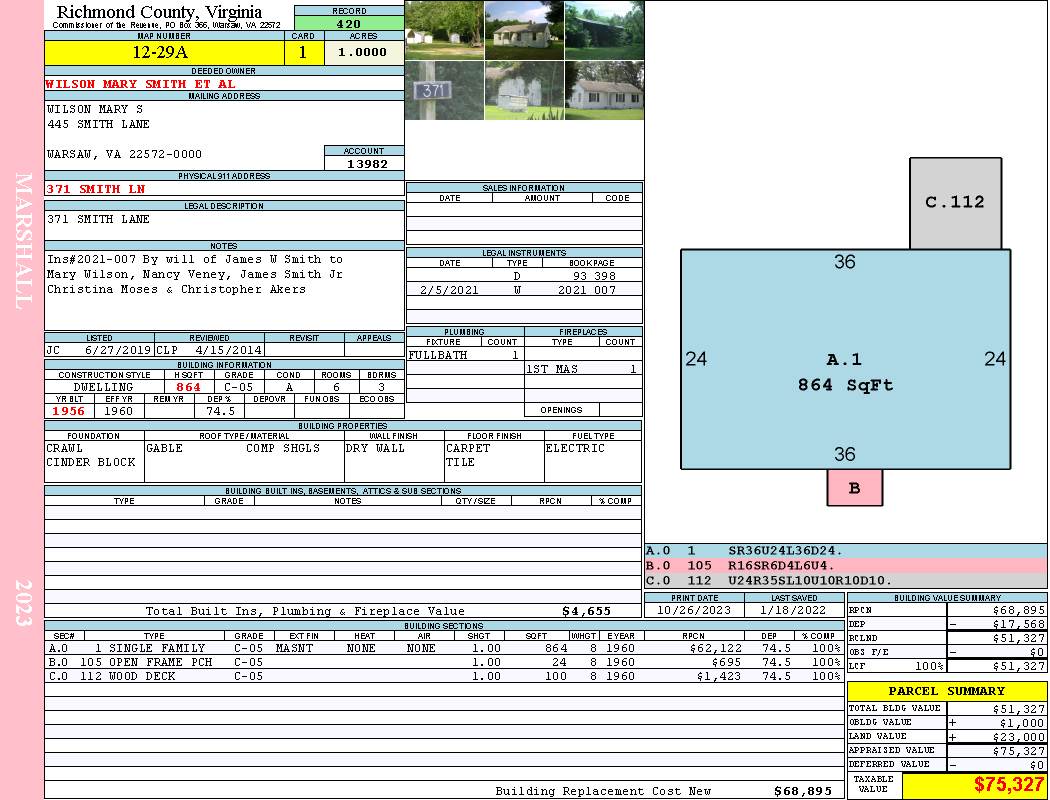
Task: Click the 2/5/2021 legal instrument row
Action: point(523,289)
